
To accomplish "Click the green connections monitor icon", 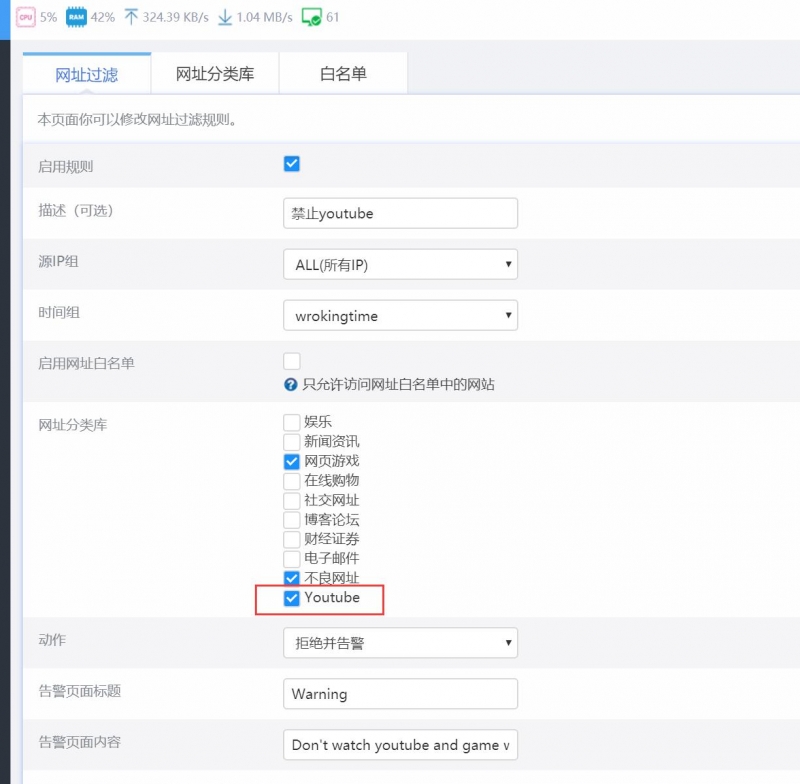I will point(311,17).
